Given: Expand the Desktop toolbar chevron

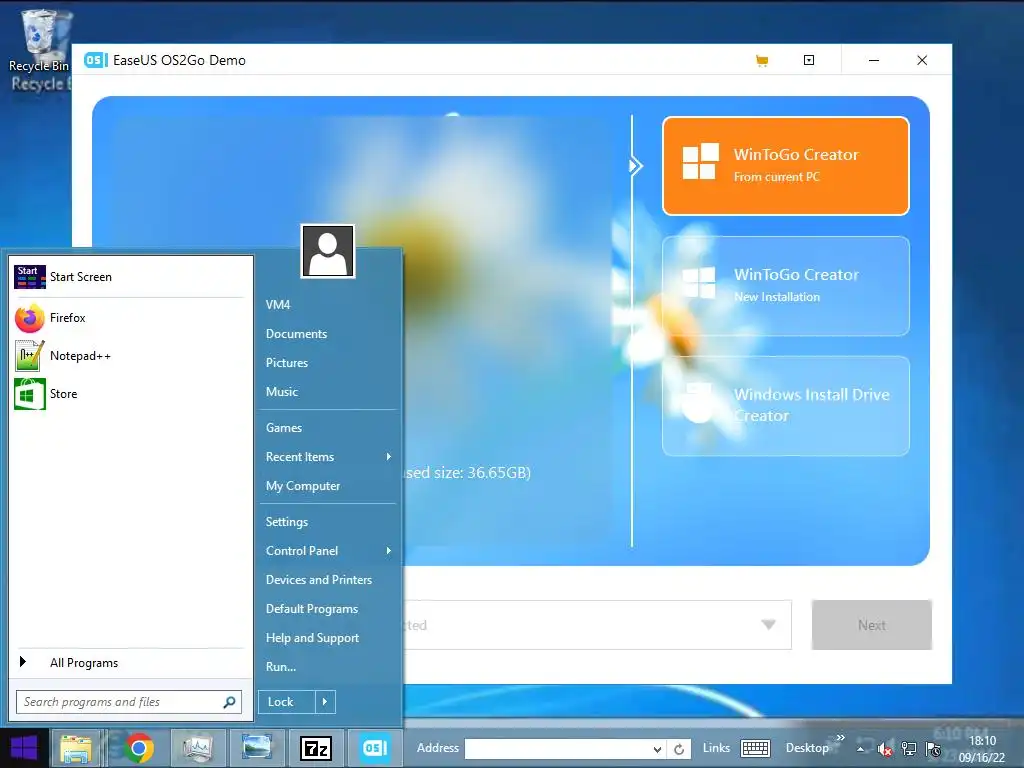Looking at the screenshot, I should [840, 738].
